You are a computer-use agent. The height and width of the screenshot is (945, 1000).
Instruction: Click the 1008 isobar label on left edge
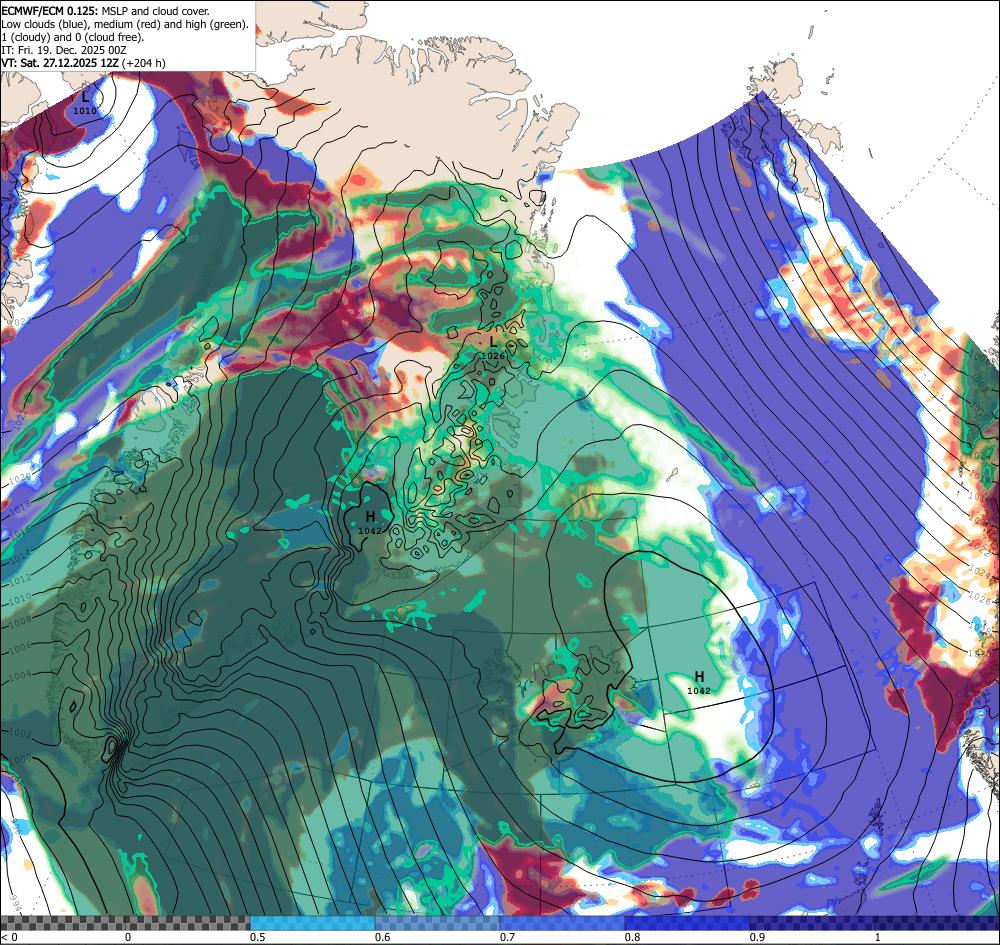(x=20, y=621)
